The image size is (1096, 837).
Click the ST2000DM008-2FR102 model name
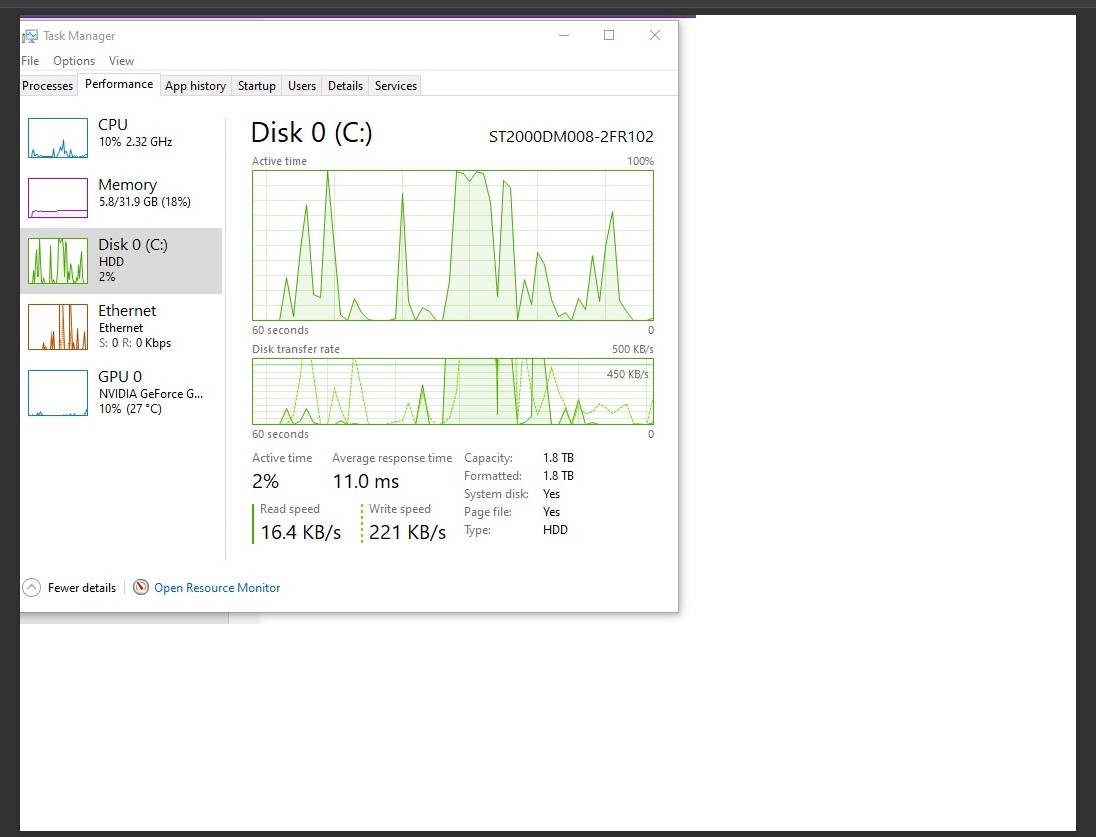(571, 136)
